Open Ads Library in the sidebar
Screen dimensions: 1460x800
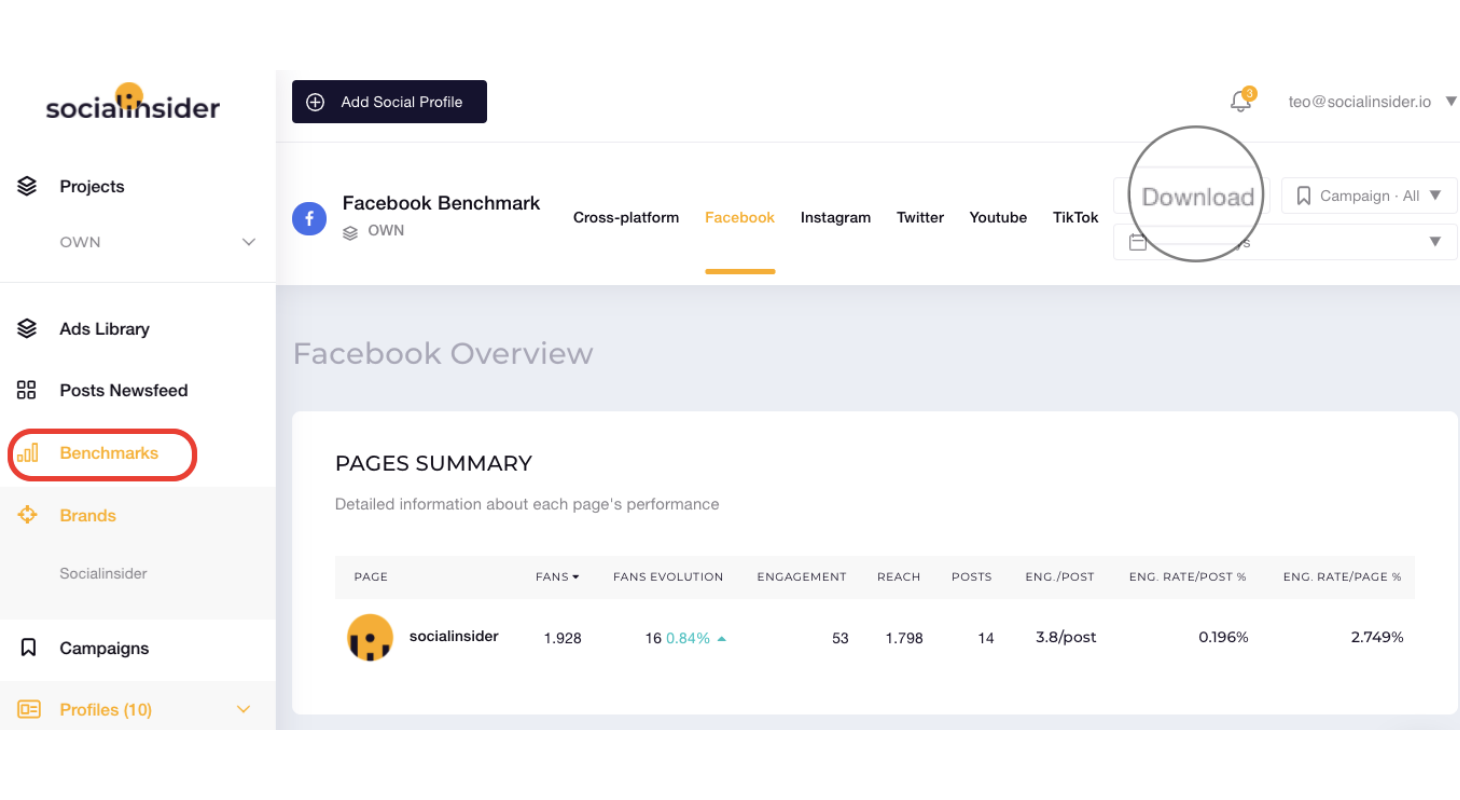pyautogui.click(x=104, y=328)
